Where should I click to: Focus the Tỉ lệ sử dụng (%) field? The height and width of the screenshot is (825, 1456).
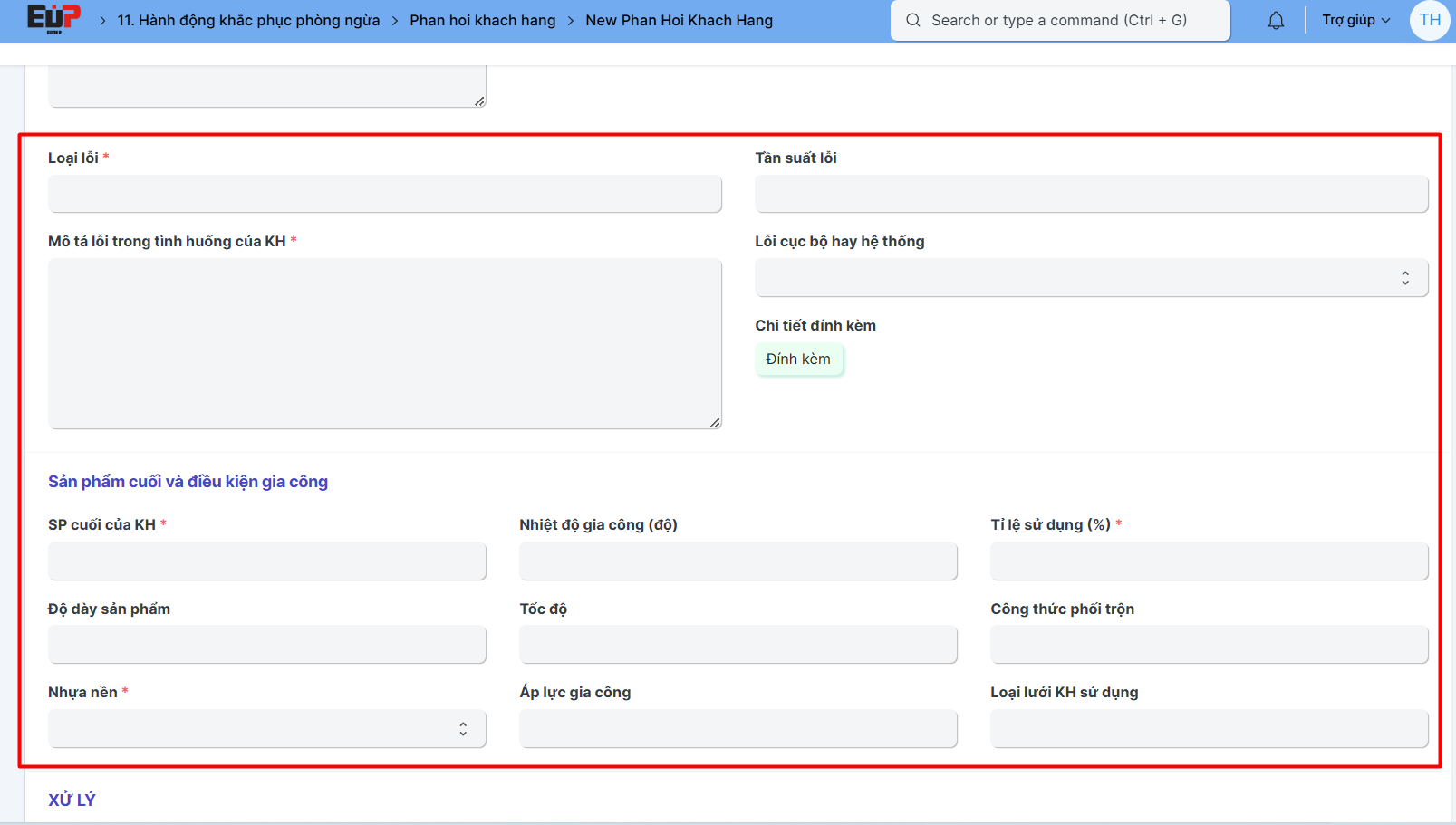point(1209,561)
